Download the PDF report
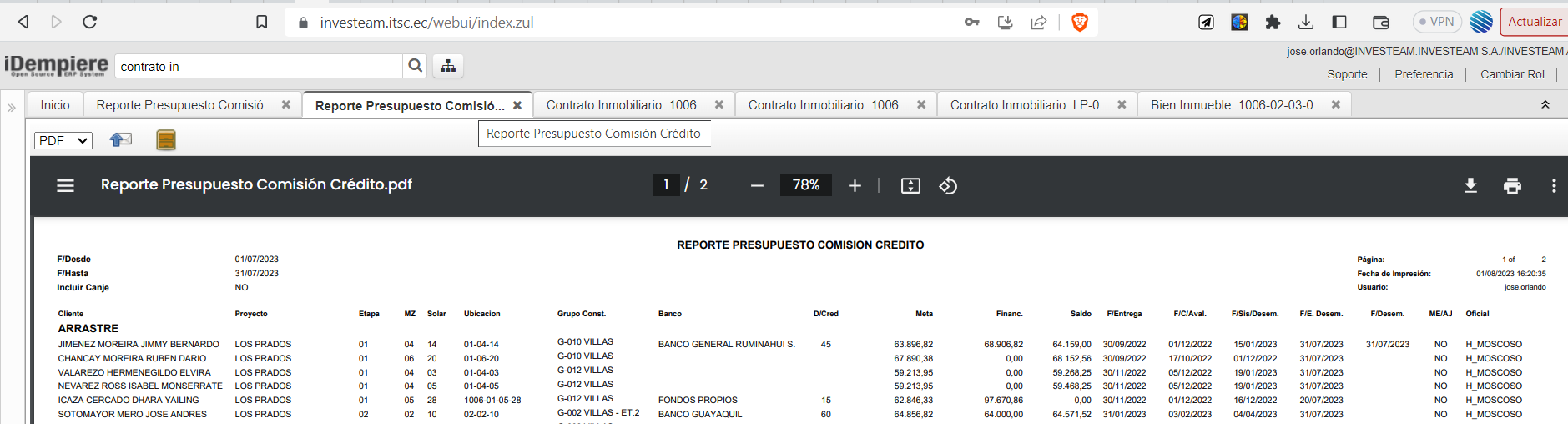Screen dimensions: 1568x424 1470,185
